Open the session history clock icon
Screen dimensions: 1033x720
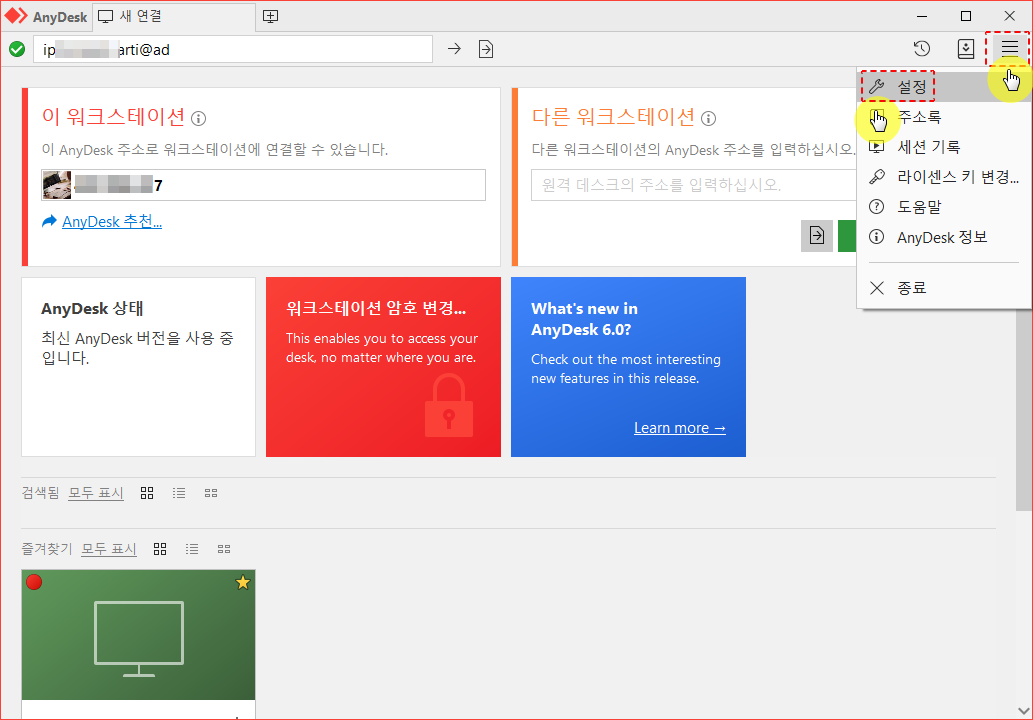point(922,48)
